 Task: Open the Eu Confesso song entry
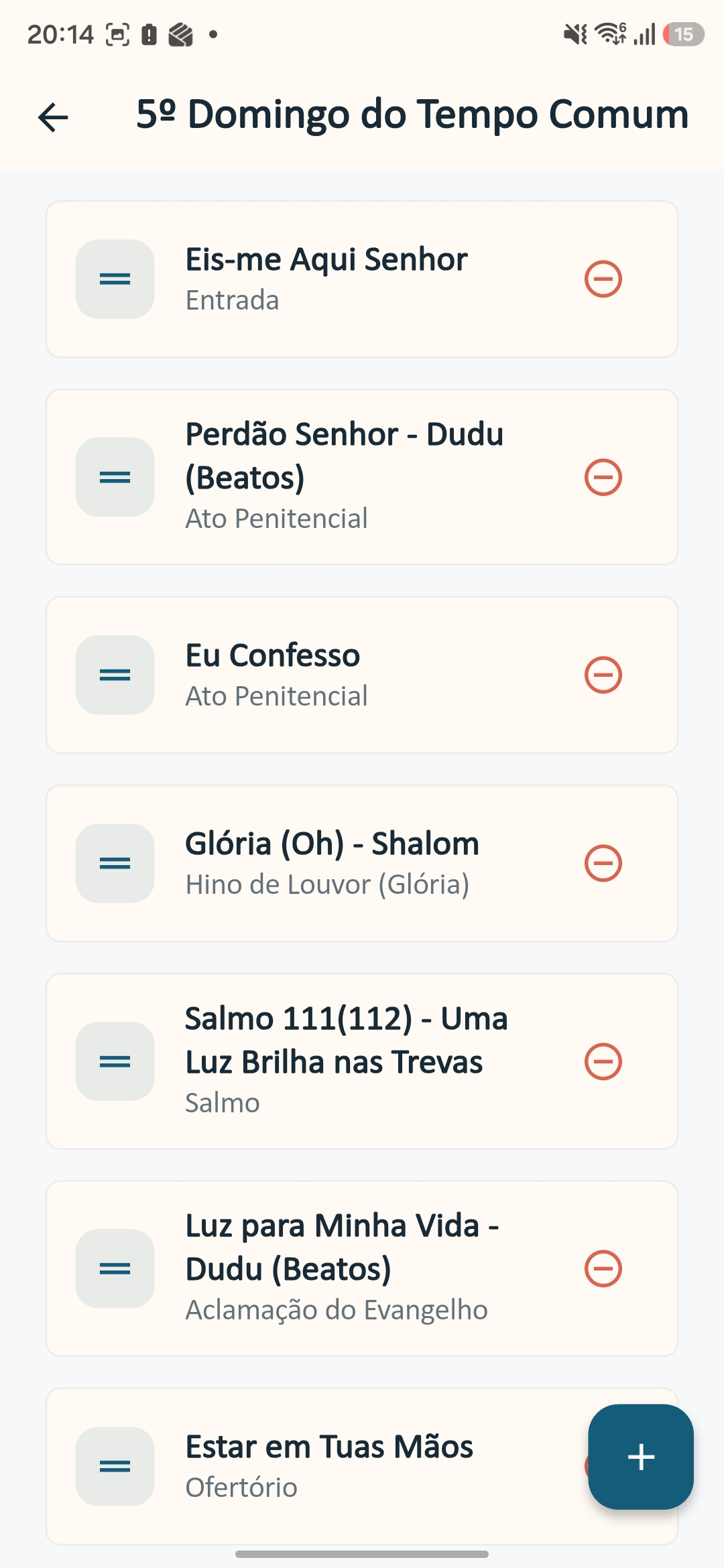362,675
